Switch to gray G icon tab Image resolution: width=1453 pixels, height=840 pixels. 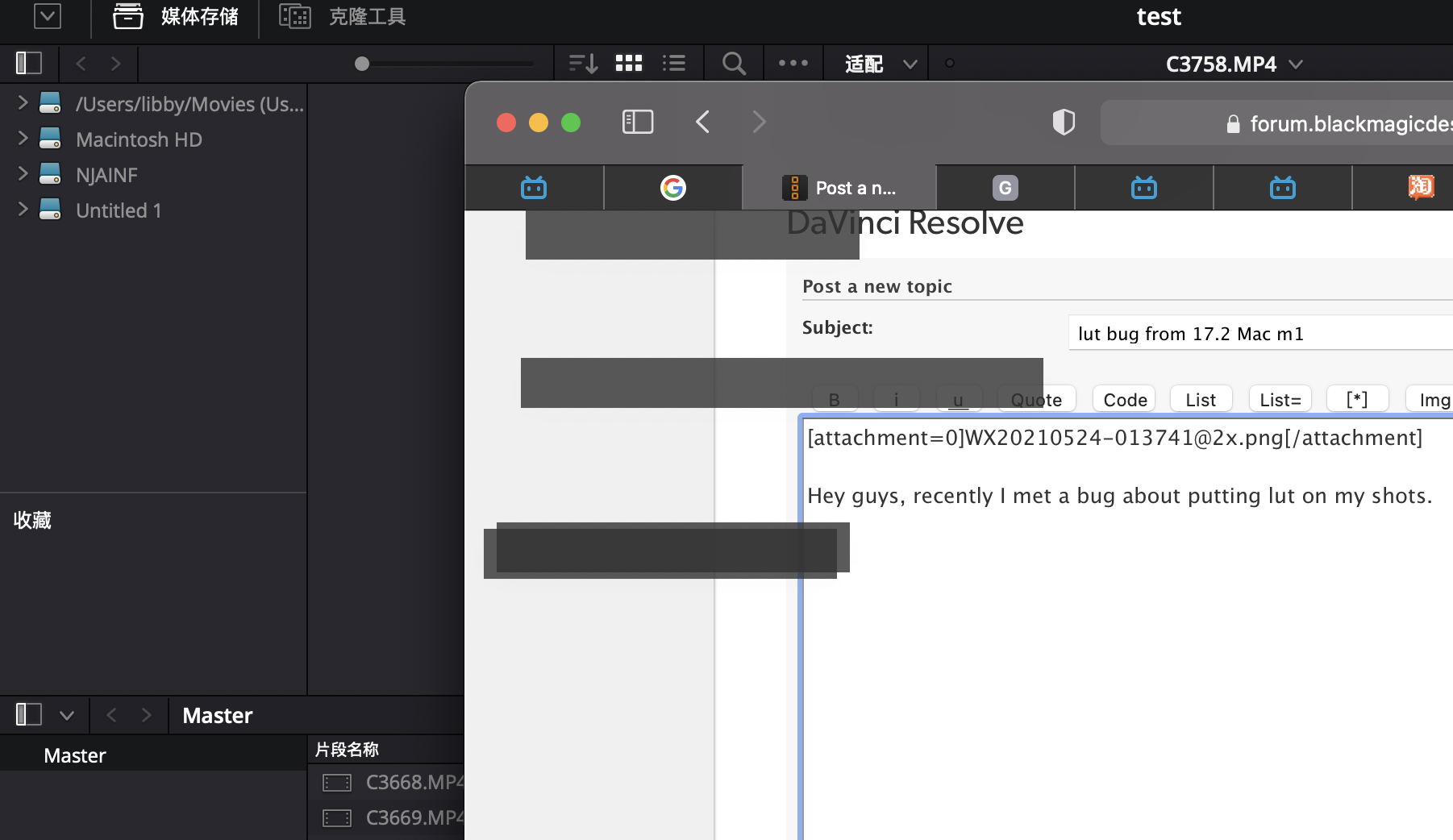[x=1005, y=188]
